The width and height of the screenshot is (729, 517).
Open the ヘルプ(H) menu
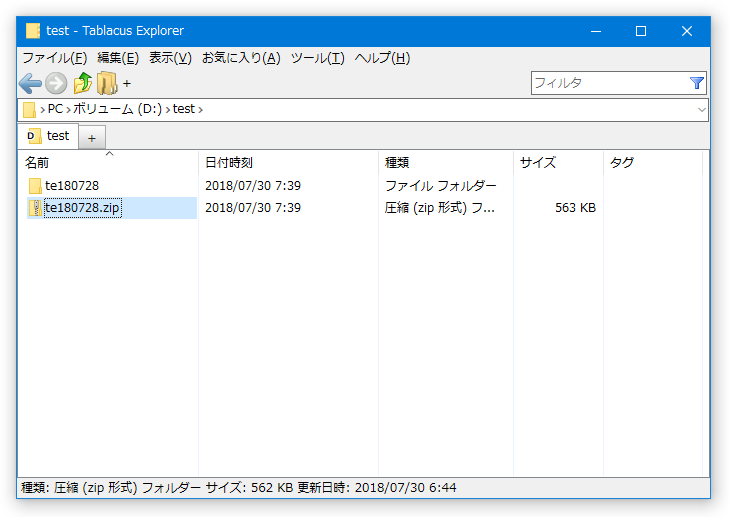pos(382,58)
